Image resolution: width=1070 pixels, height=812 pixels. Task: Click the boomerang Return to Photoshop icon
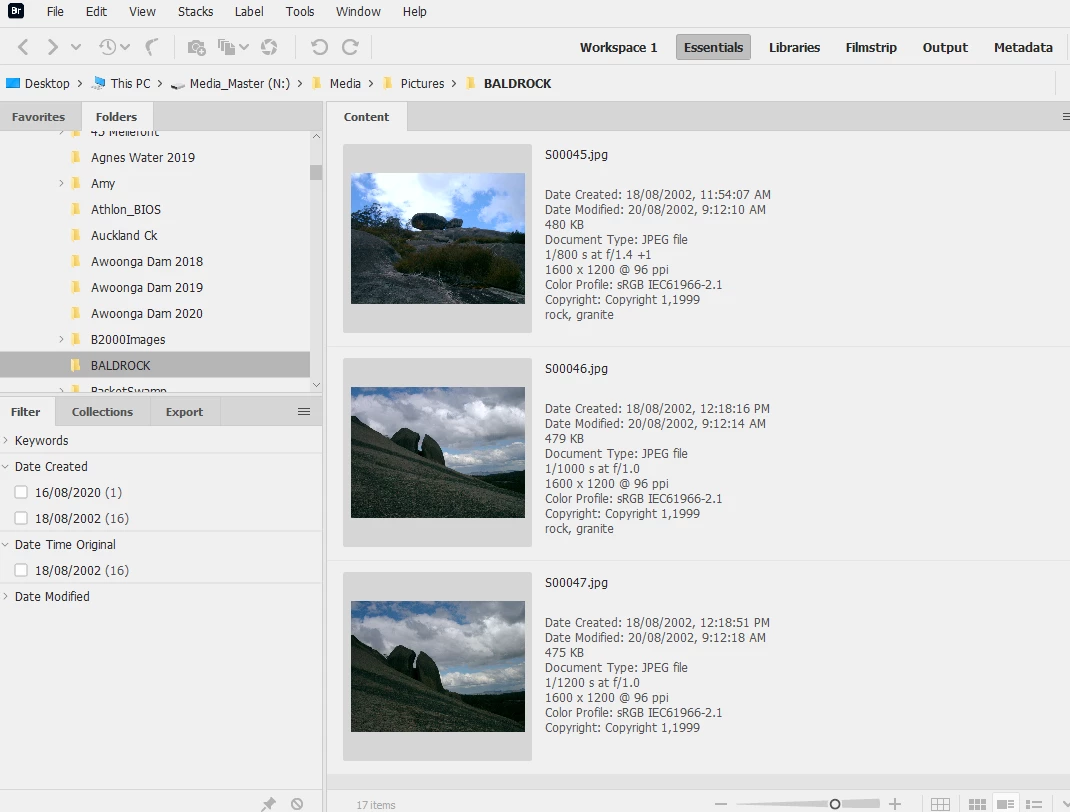point(151,47)
